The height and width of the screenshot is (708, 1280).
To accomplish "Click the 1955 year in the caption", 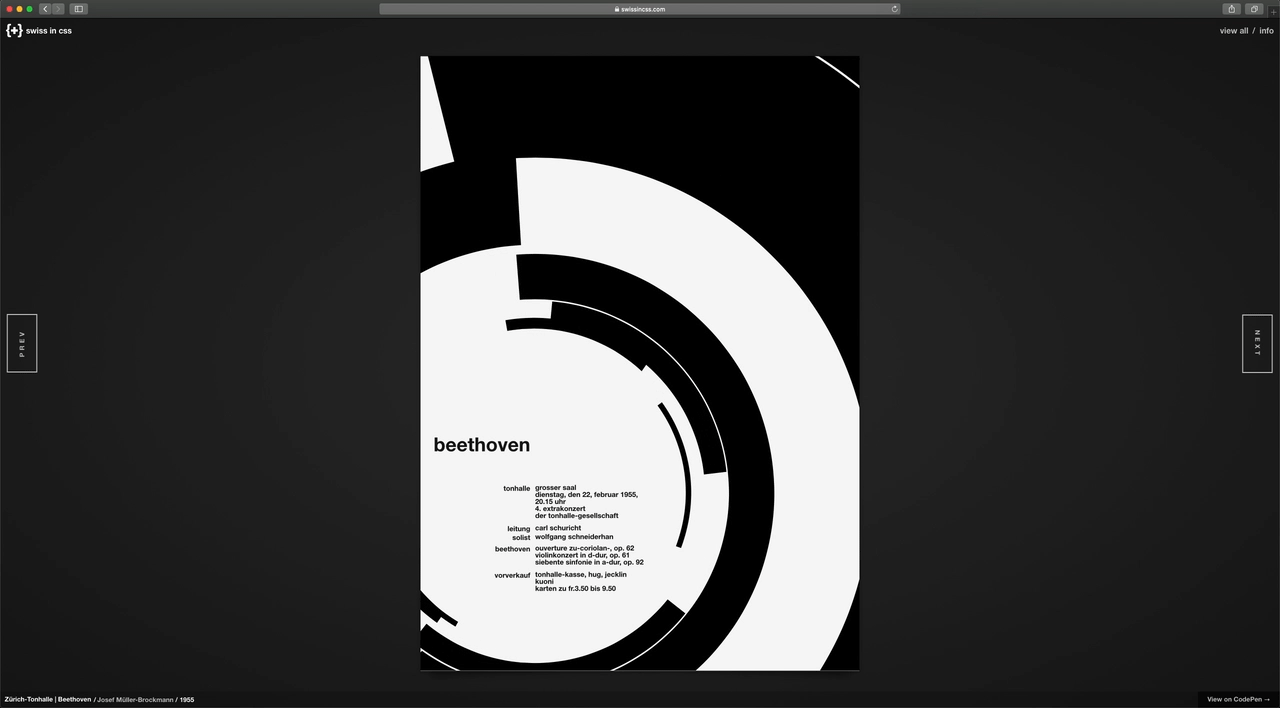I will pos(187,700).
